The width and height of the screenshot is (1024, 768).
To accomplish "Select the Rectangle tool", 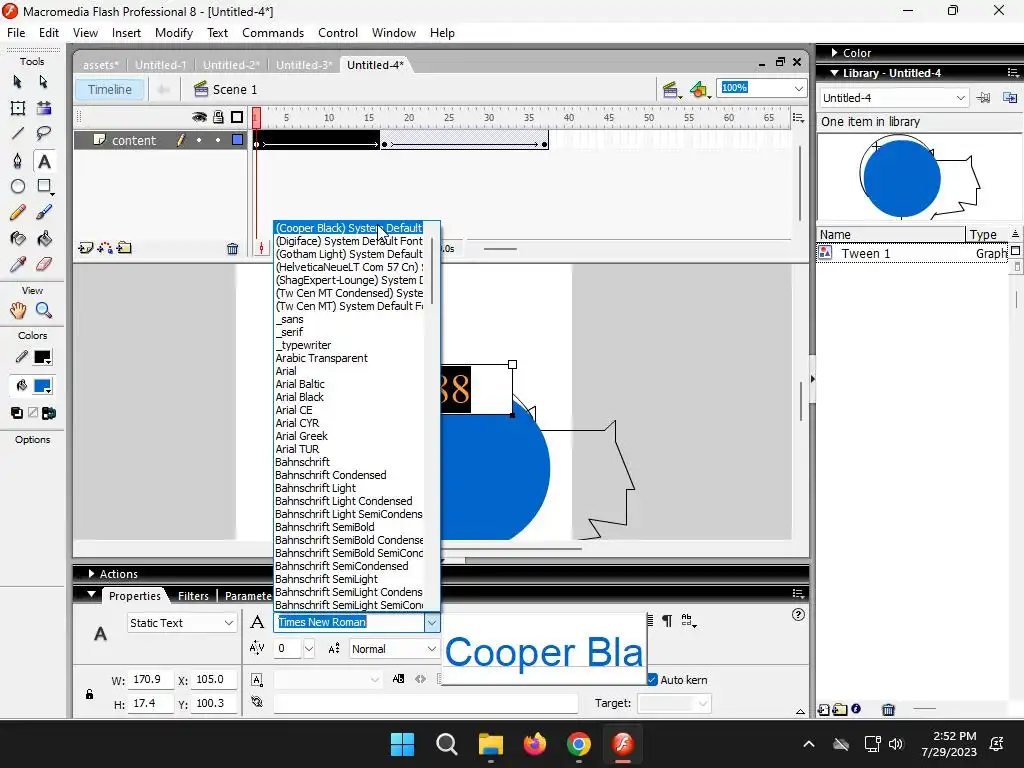I will (44, 187).
